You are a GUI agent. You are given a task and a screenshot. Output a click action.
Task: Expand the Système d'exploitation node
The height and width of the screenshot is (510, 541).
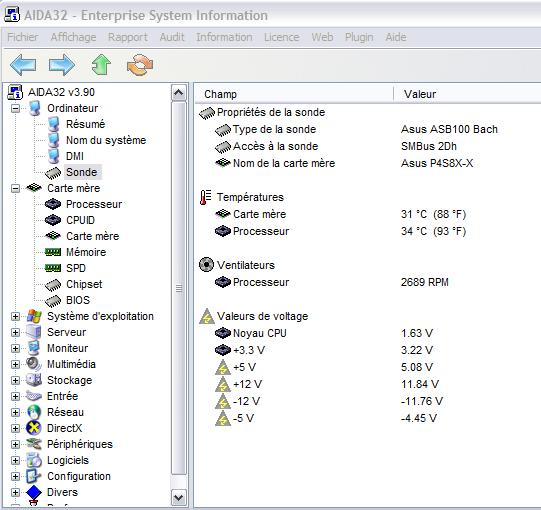click(x=15, y=316)
